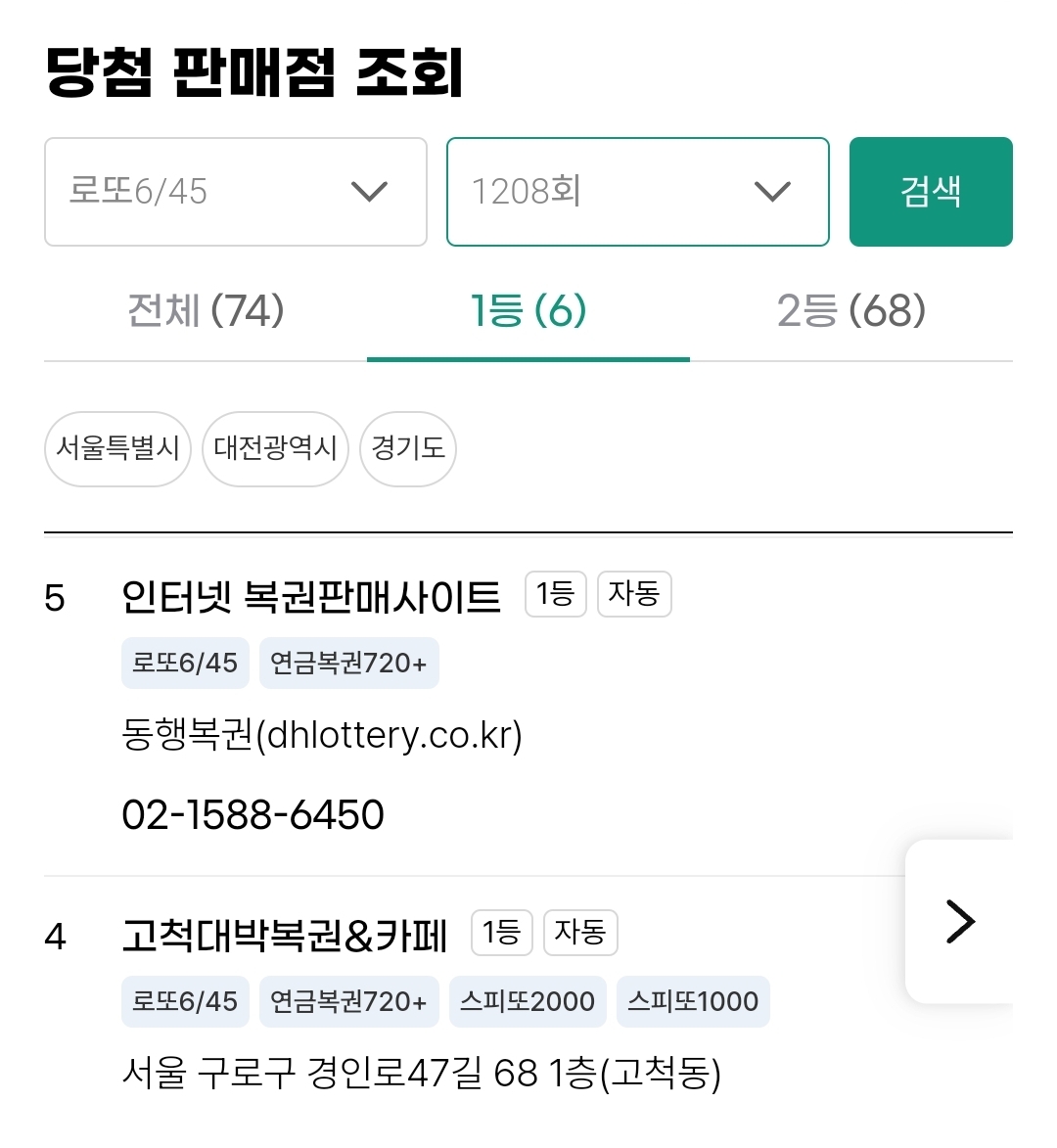This screenshot has width=1057, height=1148.
Task: Click 연금복권720+ tag under 인터넷 복권판매사이트
Action: [348, 664]
